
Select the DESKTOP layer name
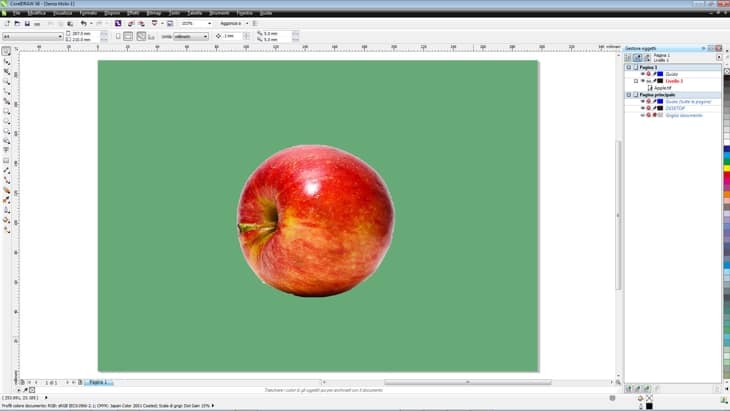[x=675, y=108]
